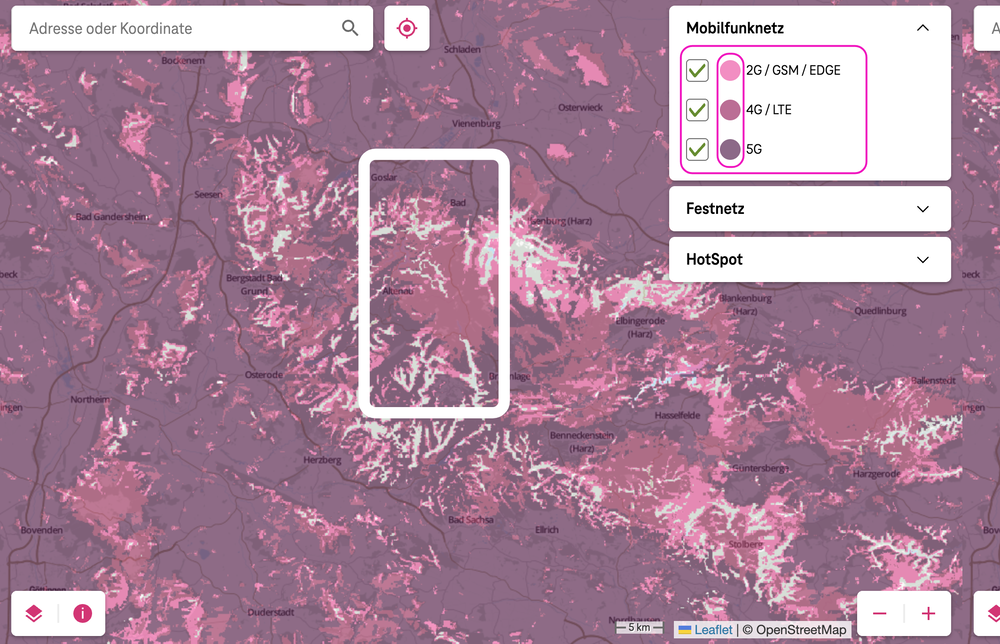Click the magnifier search icon

point(349,28)
